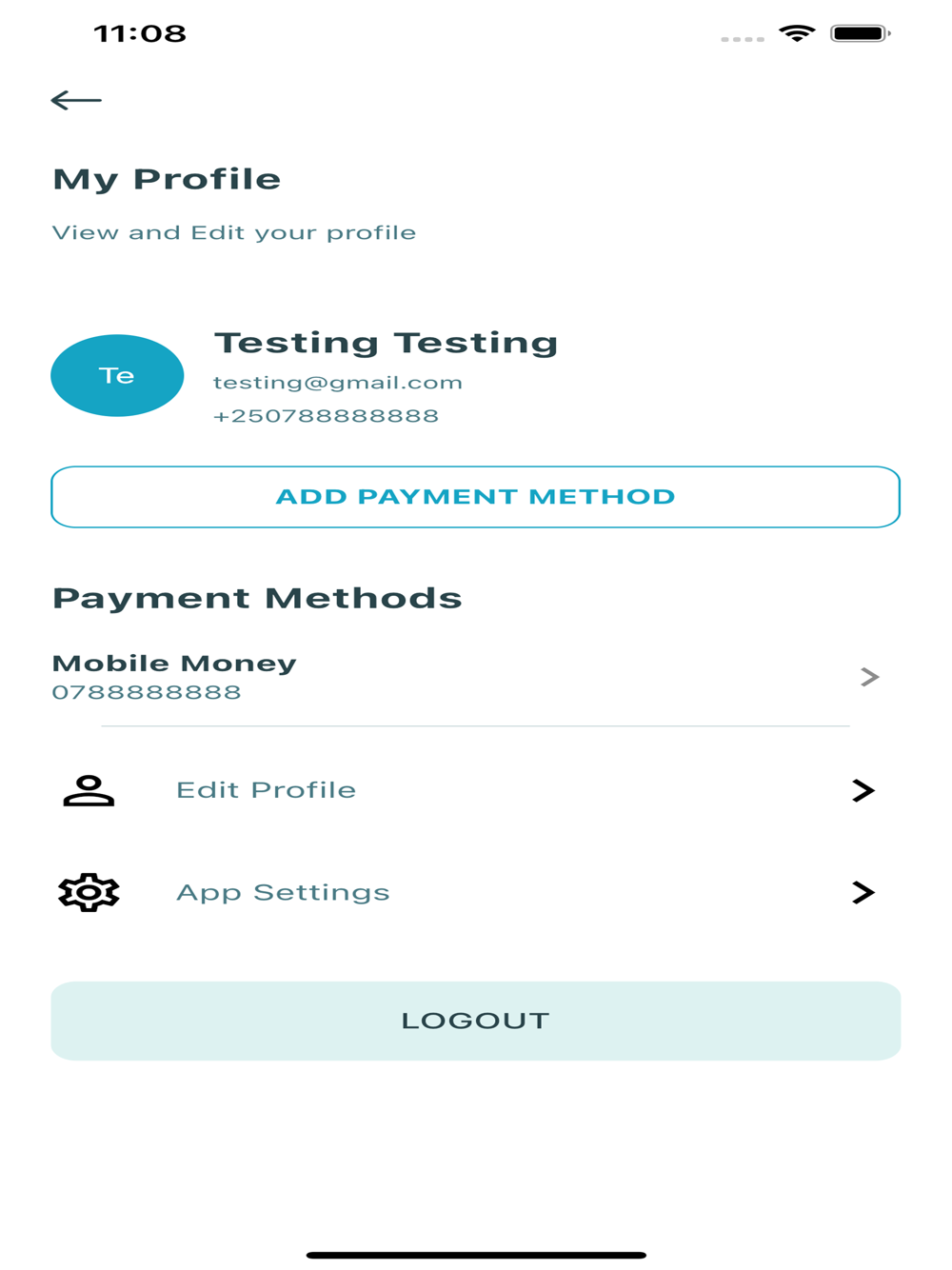Tap the battery status icon
The width and height of the screenshot is (952, 1270).
coord(860,33)
